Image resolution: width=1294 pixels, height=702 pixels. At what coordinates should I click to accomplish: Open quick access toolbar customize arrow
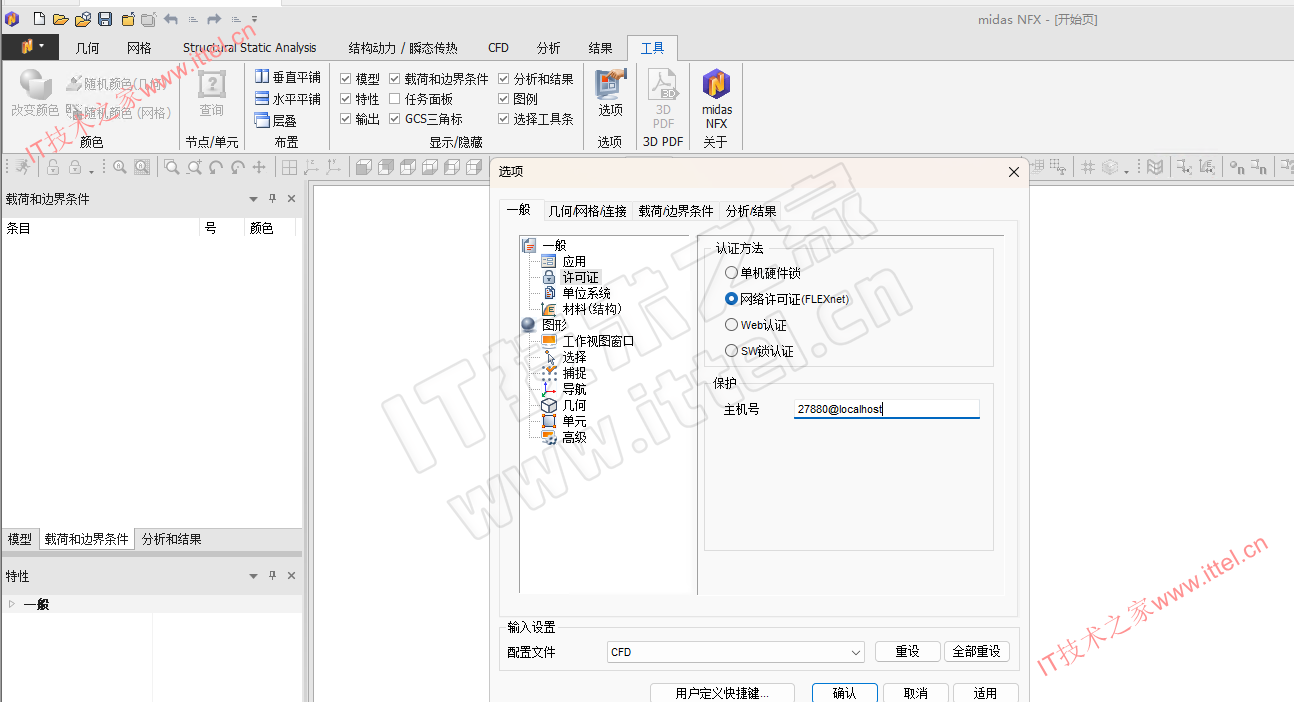pos(254,19)
